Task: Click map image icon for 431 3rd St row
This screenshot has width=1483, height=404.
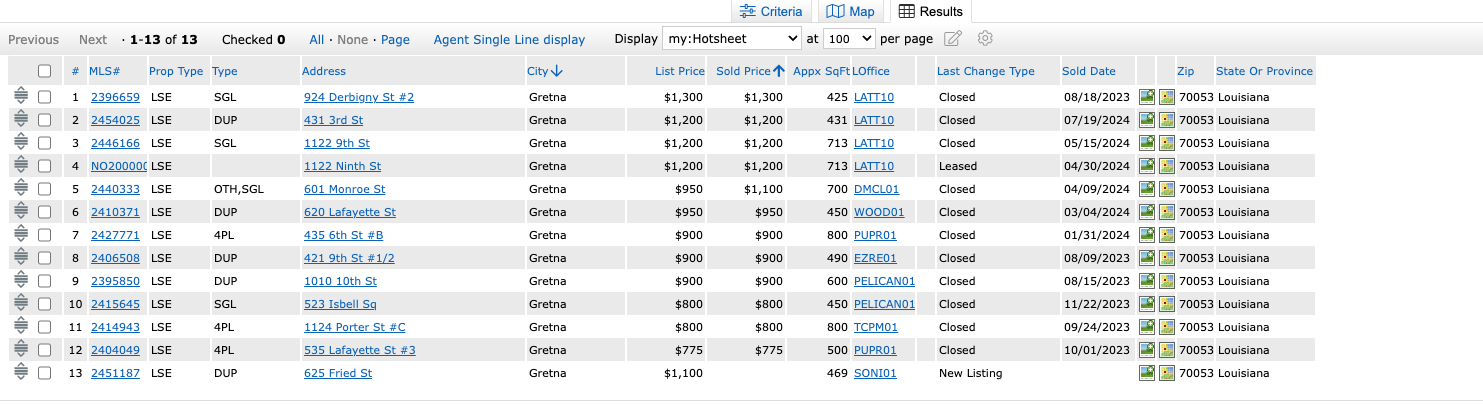Action: tap(1167, 120)
